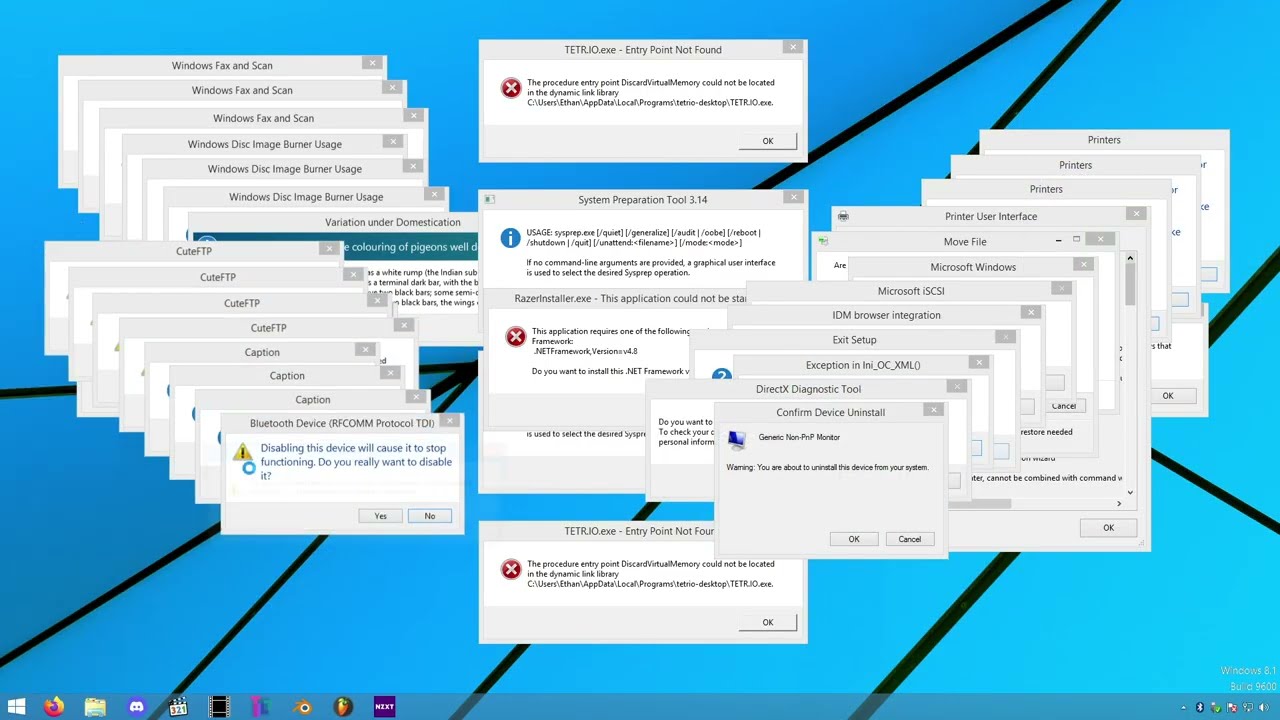The height and width of the screenshot is (720, 1280).
Task: Click vertical scrollbar thumb in Printer User Interface
Action: 1130,285
